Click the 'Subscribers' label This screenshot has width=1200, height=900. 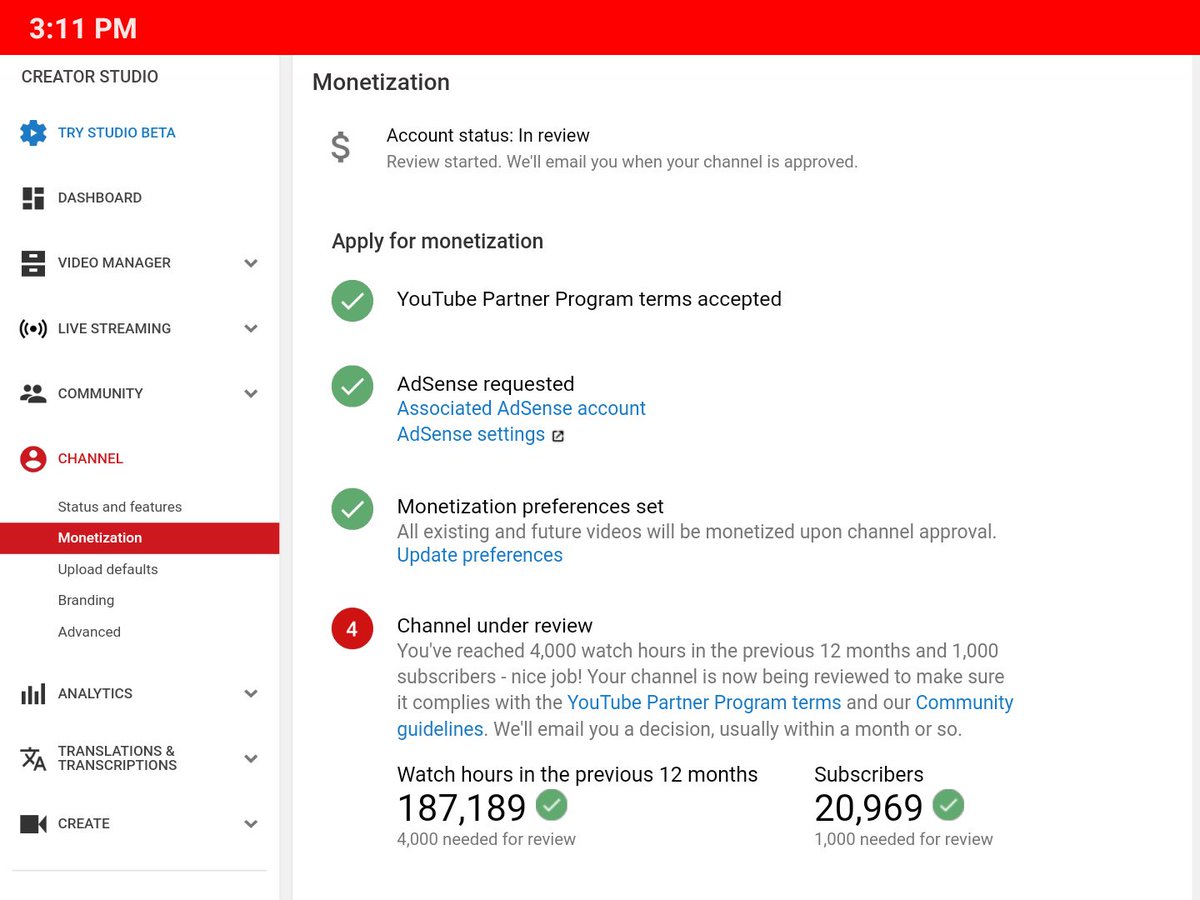[869, 774]
